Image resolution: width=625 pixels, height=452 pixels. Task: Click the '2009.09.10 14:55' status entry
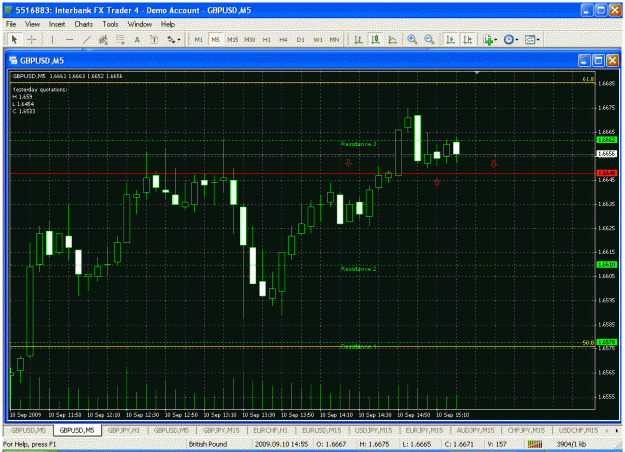[x=281, y=444]
